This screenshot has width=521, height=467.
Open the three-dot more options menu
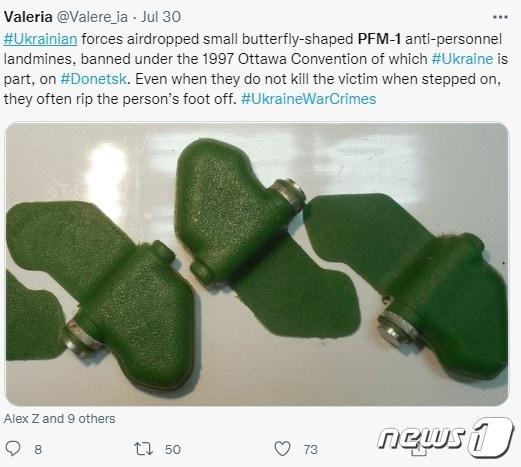point(500,17)
